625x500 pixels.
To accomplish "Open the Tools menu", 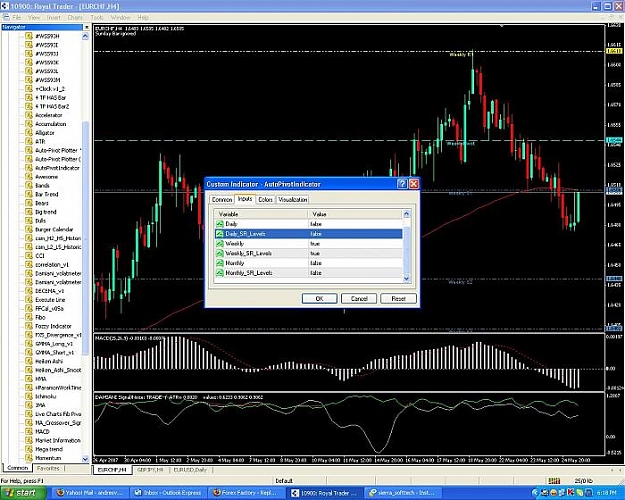I will [x=97, y=18].
